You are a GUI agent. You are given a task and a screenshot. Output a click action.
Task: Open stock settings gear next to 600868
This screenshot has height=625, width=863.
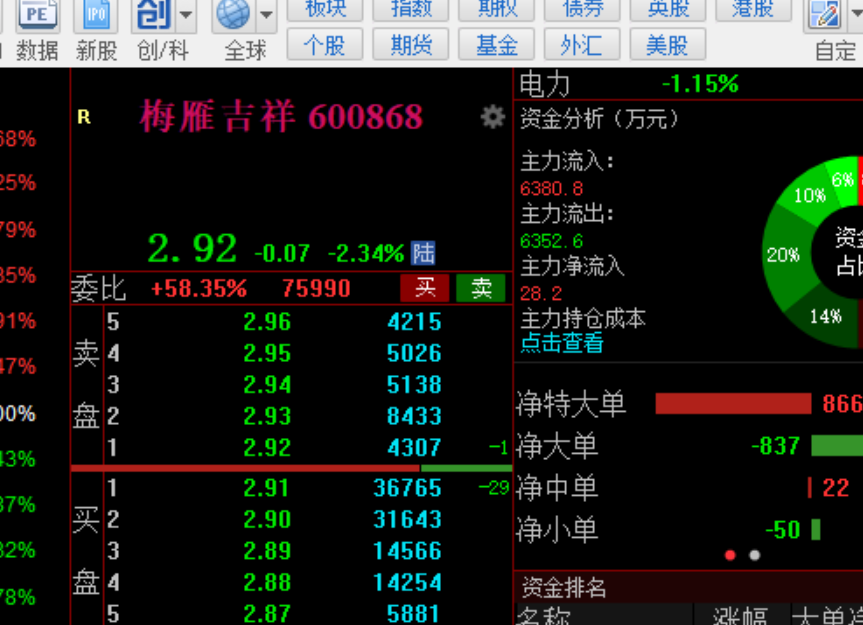tap(493, 117)
